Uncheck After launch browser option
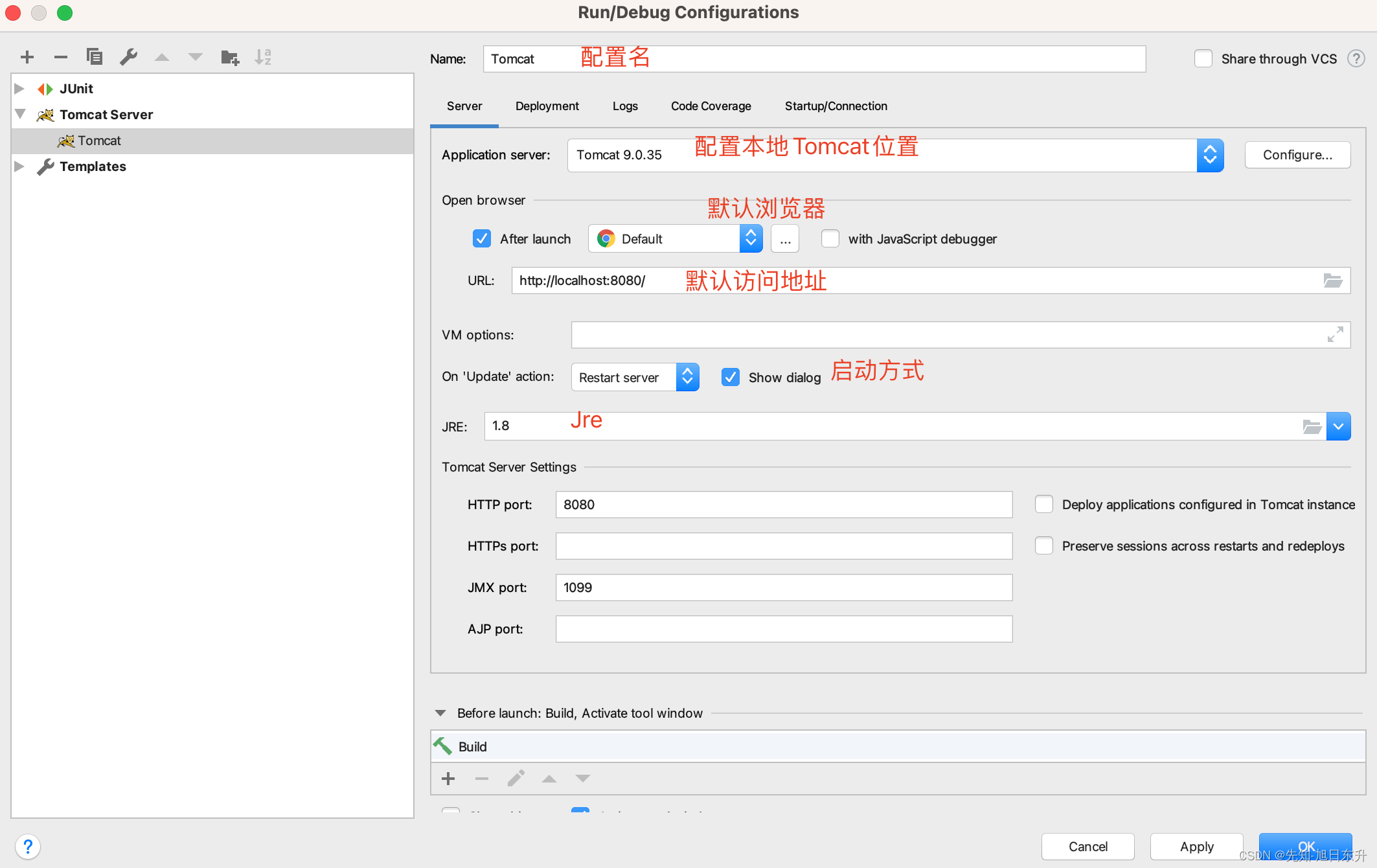The width and height of the screenshot is (1377, 868). coord(482,239)
